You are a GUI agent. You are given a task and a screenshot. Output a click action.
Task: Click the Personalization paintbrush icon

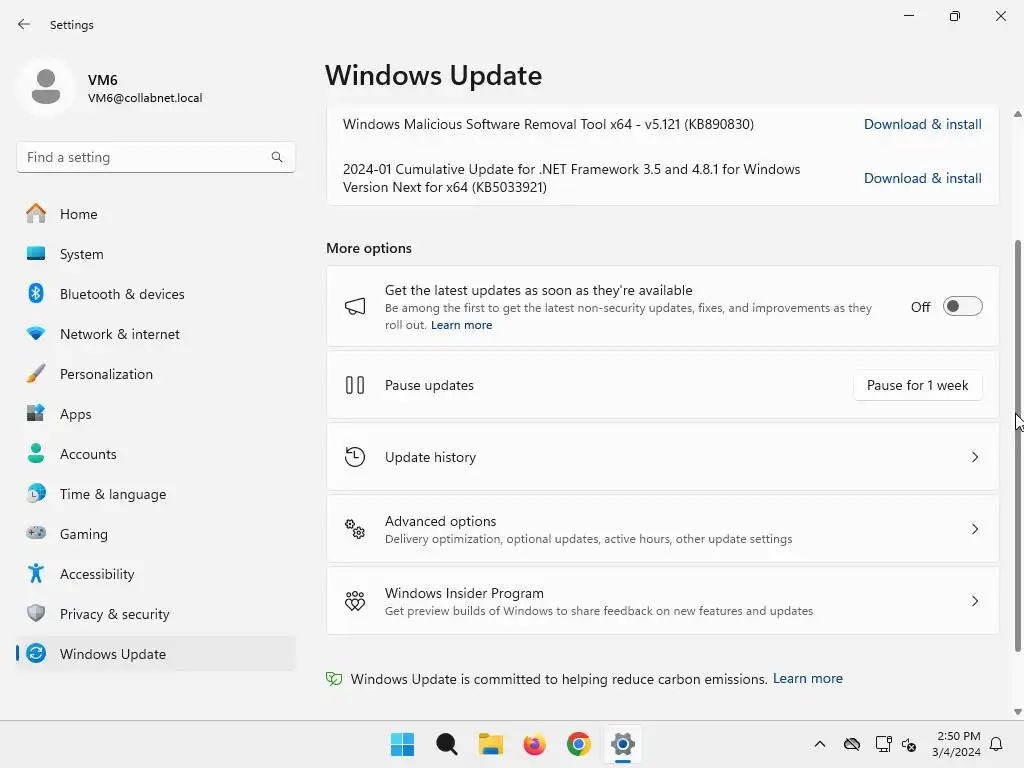36,374
